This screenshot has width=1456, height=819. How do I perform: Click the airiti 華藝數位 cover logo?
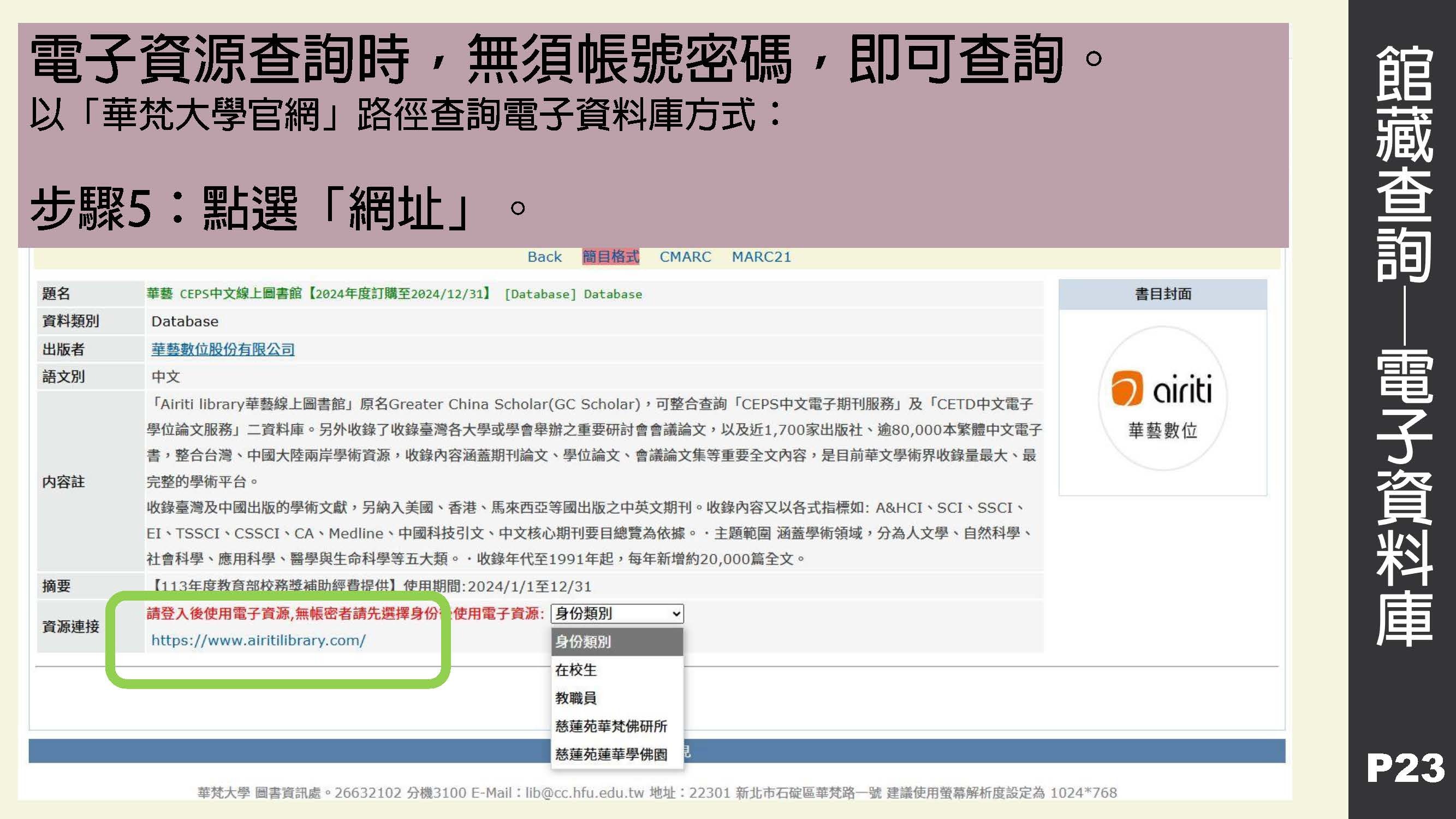(x=1162, y=399)
